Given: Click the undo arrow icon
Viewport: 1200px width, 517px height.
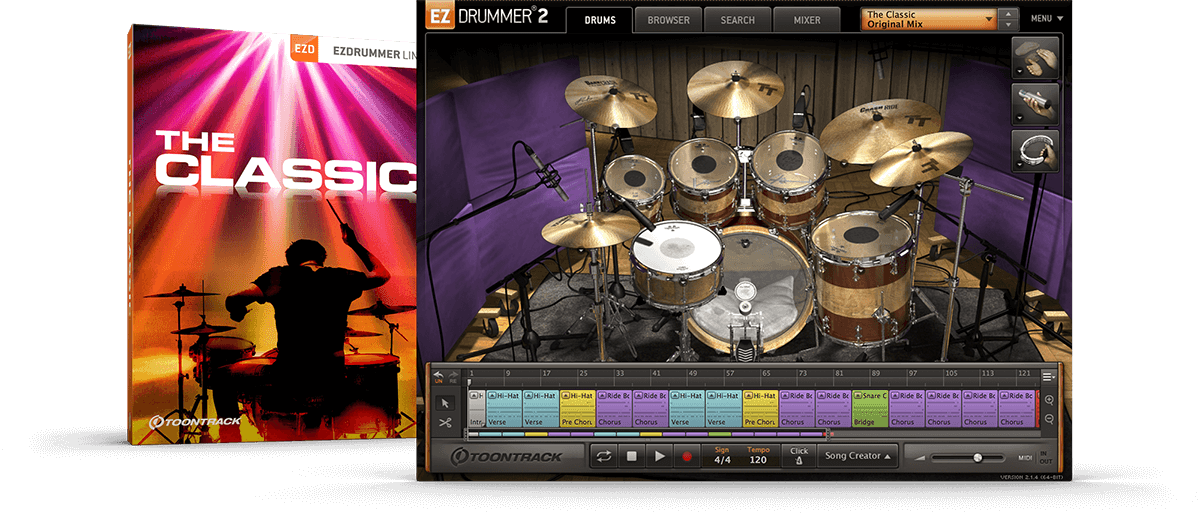Looking at the screenshot, I should pyautogui.click(x=439, y=376).
